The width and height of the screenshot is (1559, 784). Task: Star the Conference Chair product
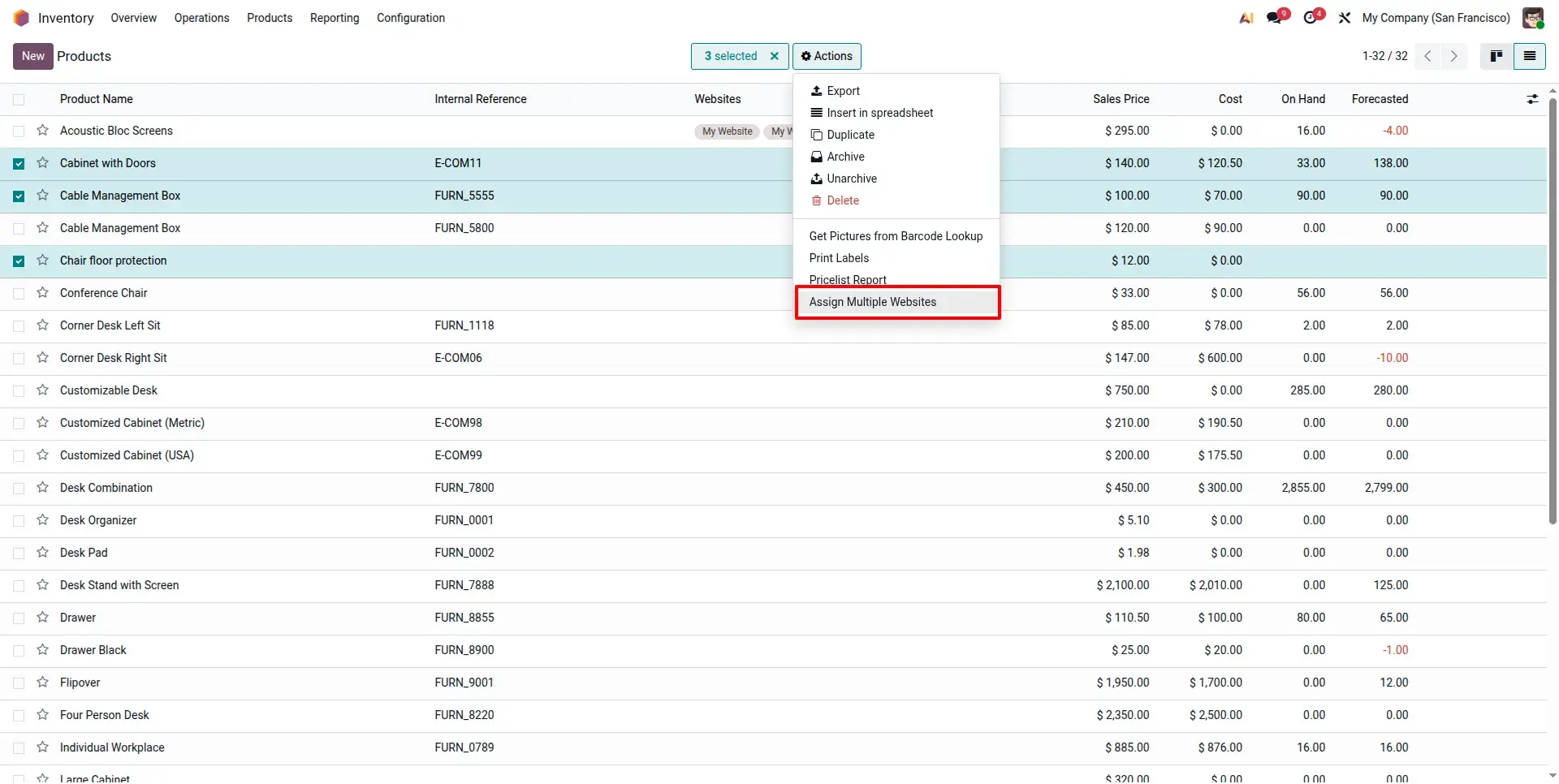(x=43, y=293)
